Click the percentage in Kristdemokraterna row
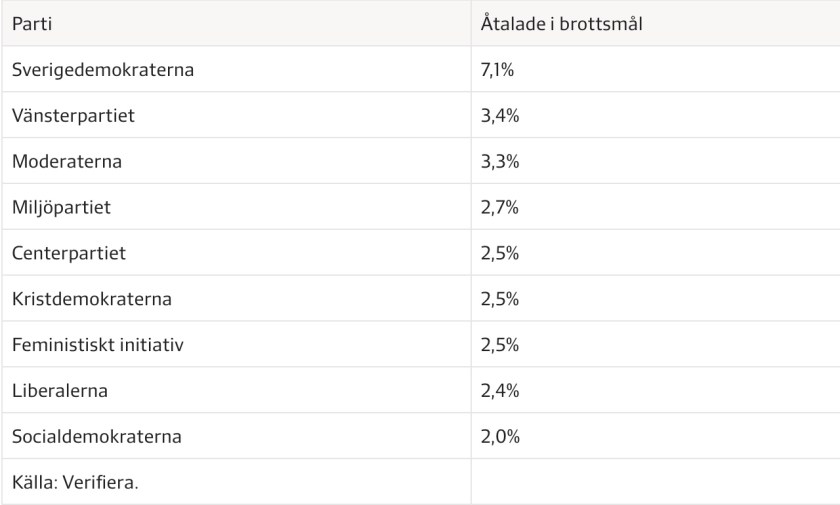The width and height of the screenshot is (840, 505). pos(500,299)
